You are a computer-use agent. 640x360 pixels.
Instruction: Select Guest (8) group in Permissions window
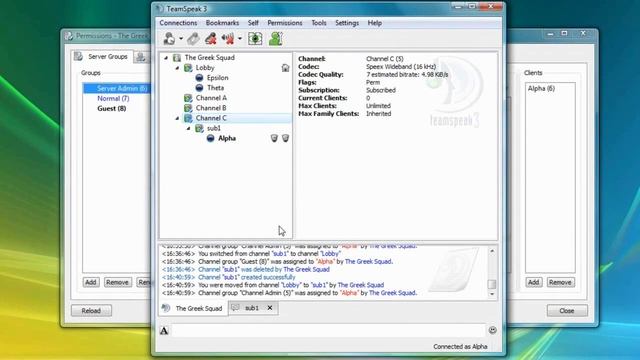pyautogui.click(x=111, y=109)
